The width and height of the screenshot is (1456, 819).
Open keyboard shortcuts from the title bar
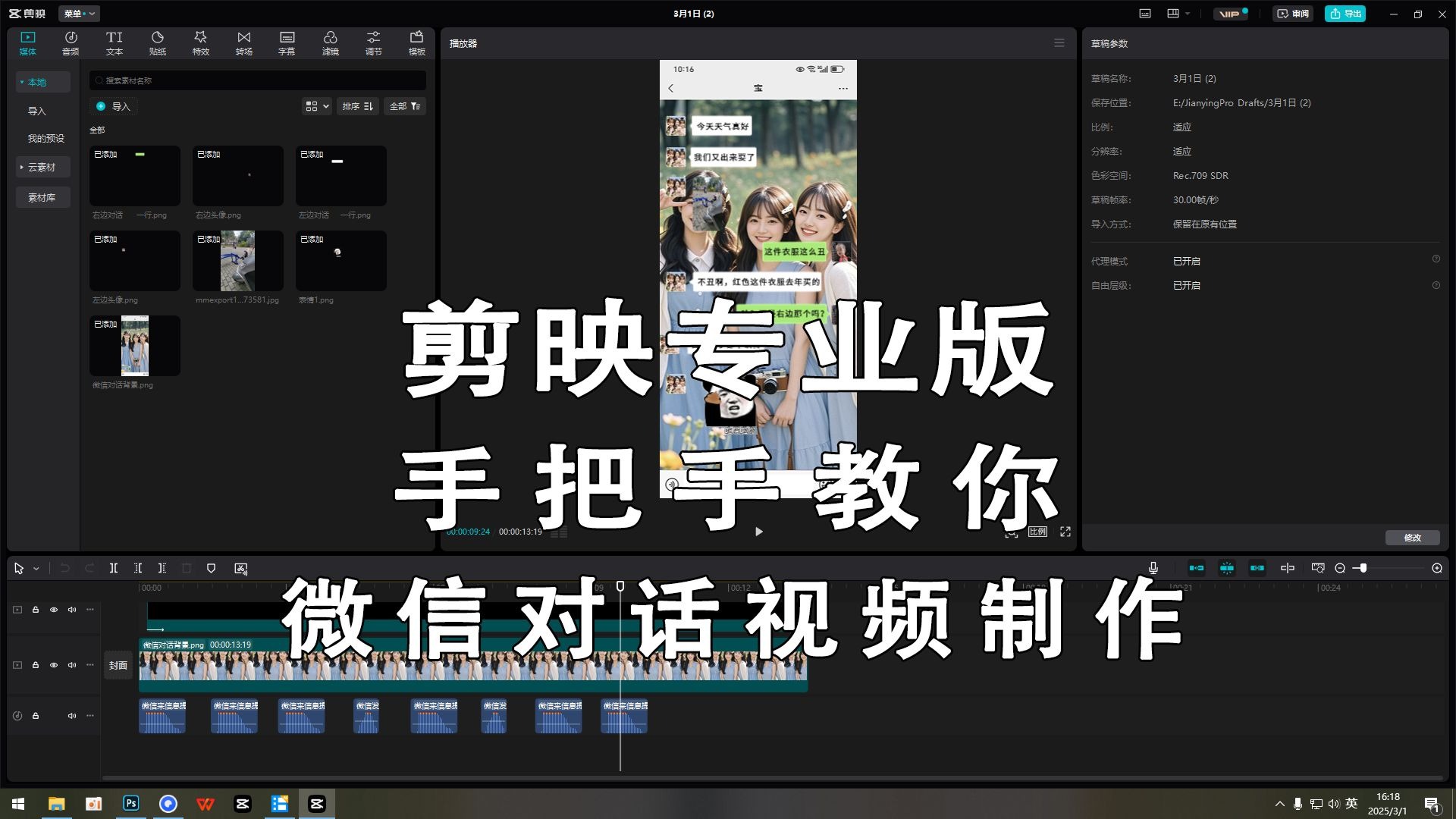(1145, 14)
